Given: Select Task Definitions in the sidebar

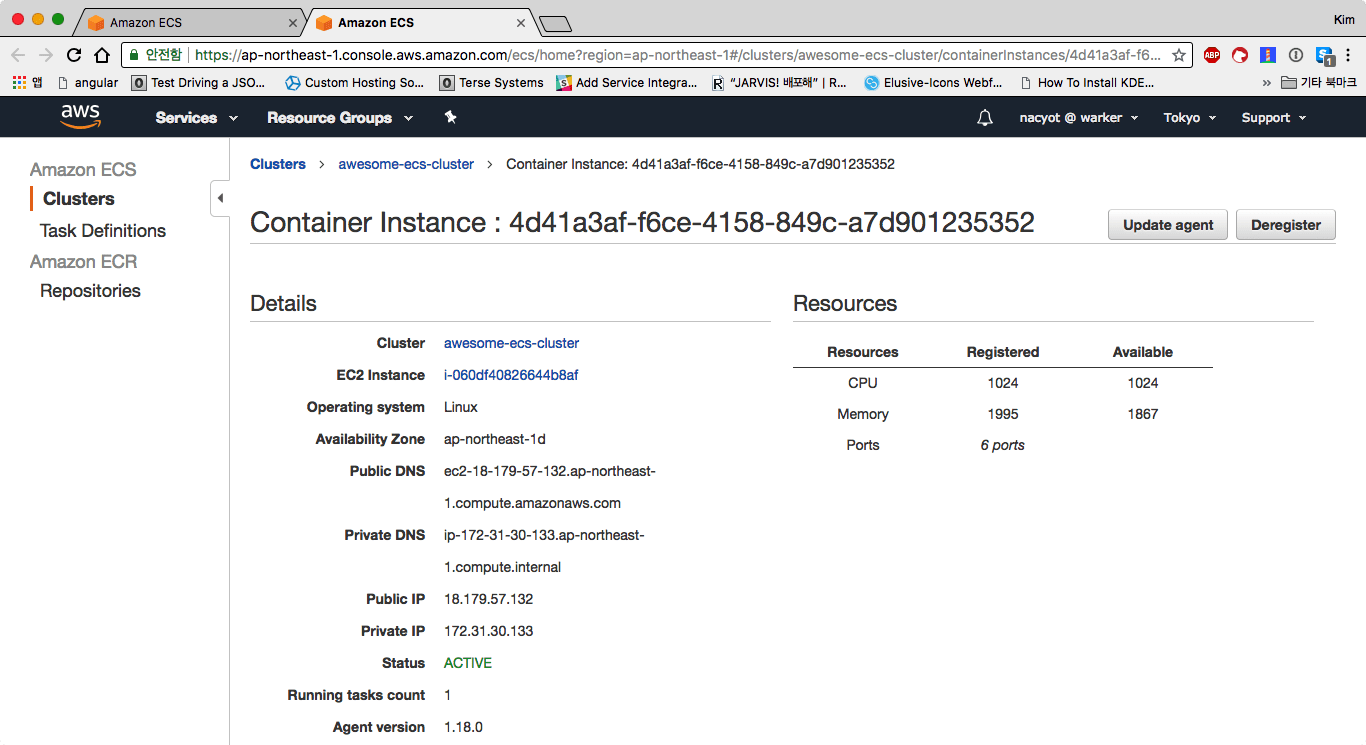Looking at the screenshot, I should [x=103, y=231].
